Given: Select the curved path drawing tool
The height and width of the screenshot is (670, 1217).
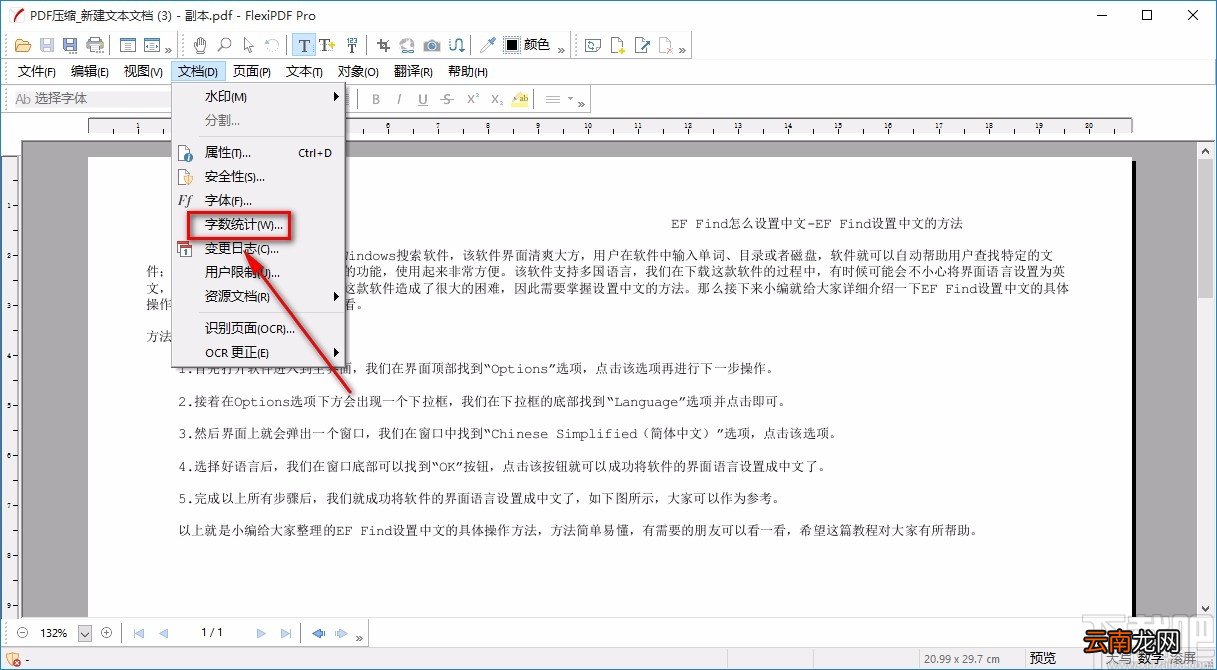Looking at the screenshot, I should pyautogui.click(x=456, y=45).
